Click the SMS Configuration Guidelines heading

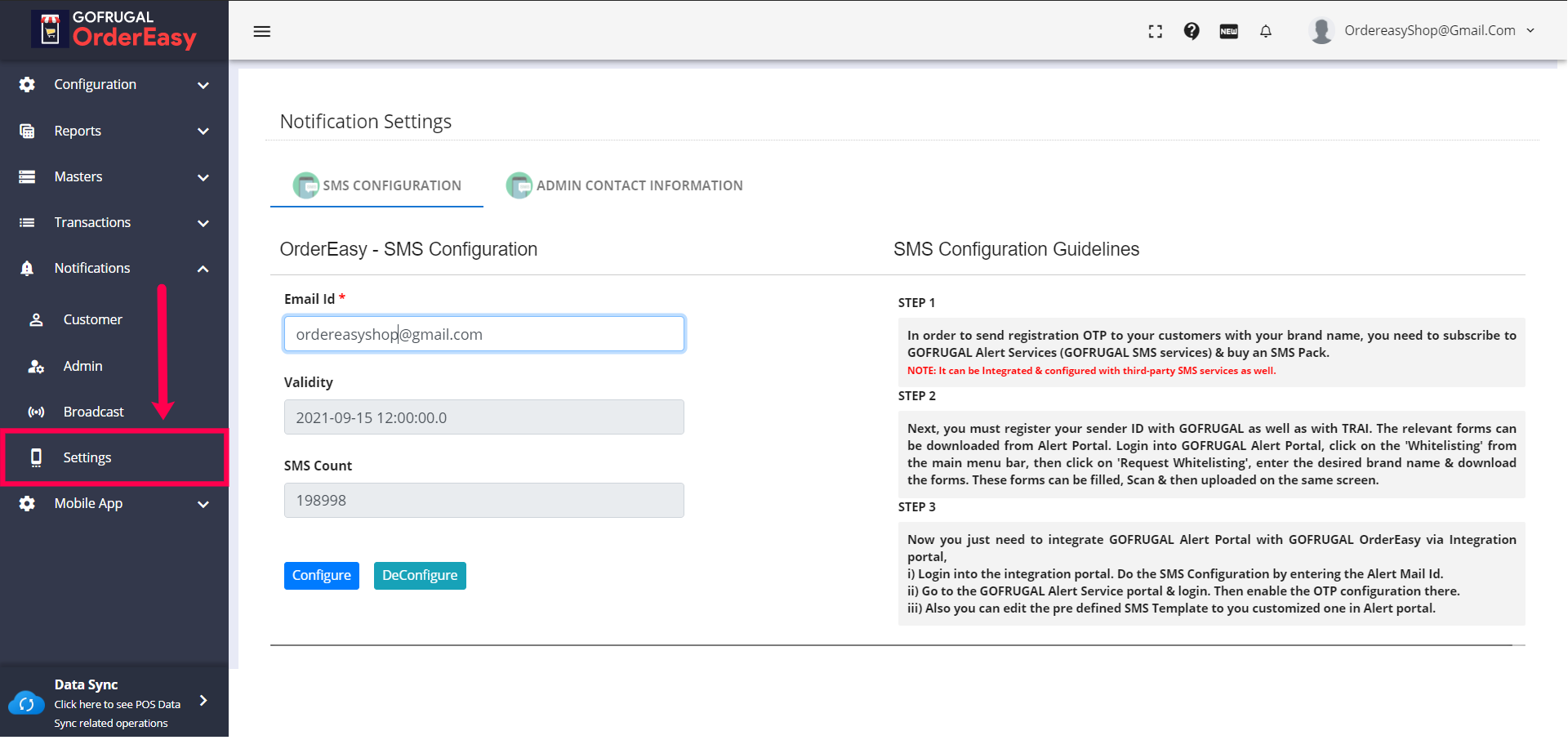coord(1017,249)
